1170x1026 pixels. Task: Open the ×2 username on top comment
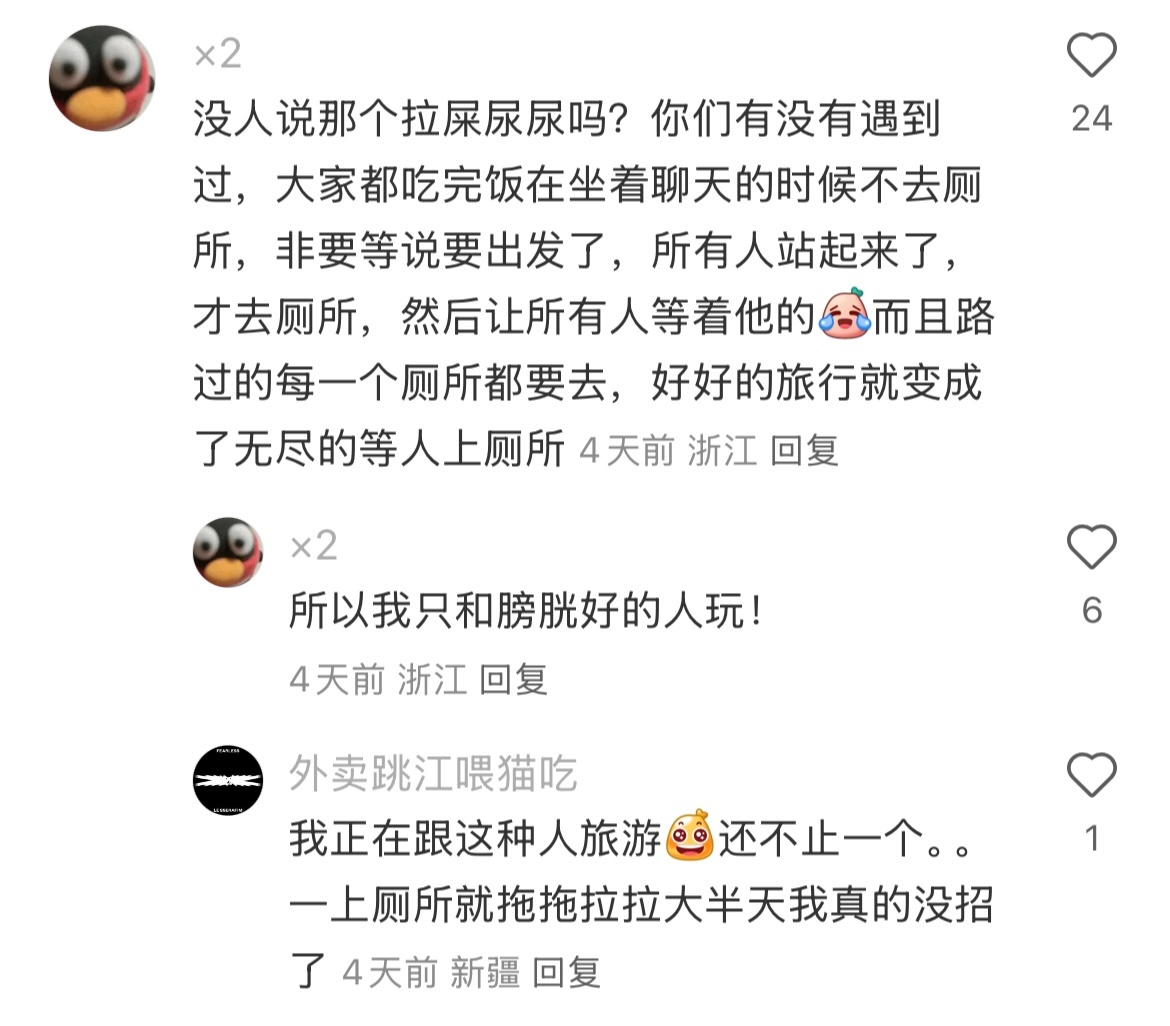217,54
